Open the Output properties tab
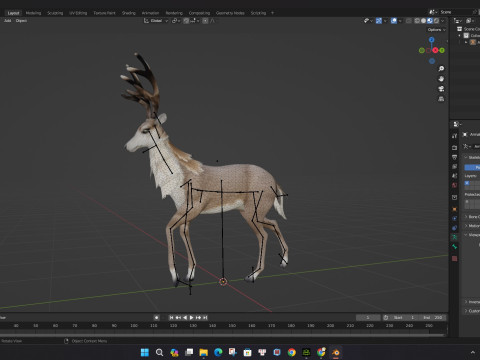Image resolution: width=480 pixels, height=360 pixels. tap(454, 157)
